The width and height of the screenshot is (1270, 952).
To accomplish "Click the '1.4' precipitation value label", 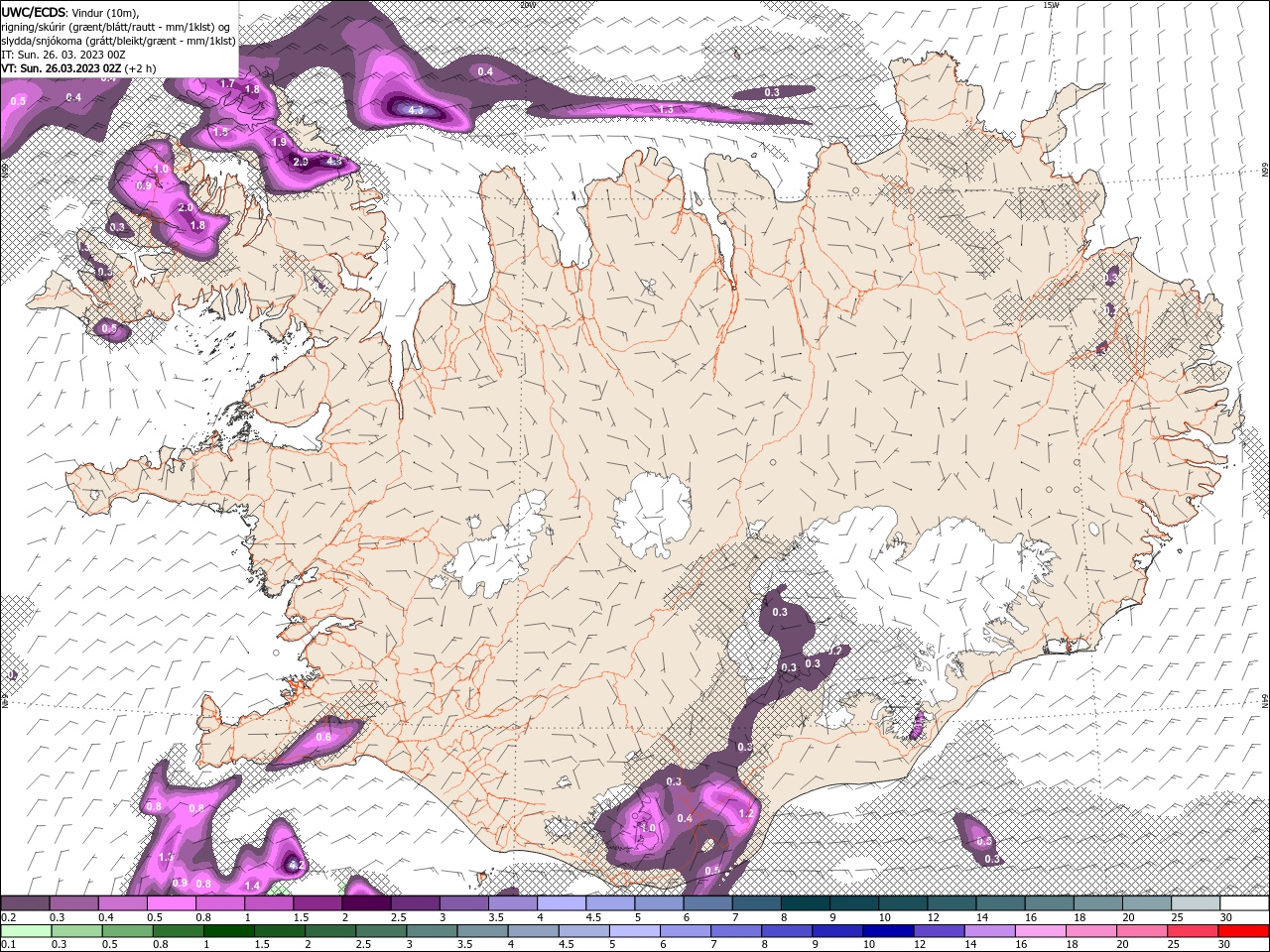I will point(252,885).
